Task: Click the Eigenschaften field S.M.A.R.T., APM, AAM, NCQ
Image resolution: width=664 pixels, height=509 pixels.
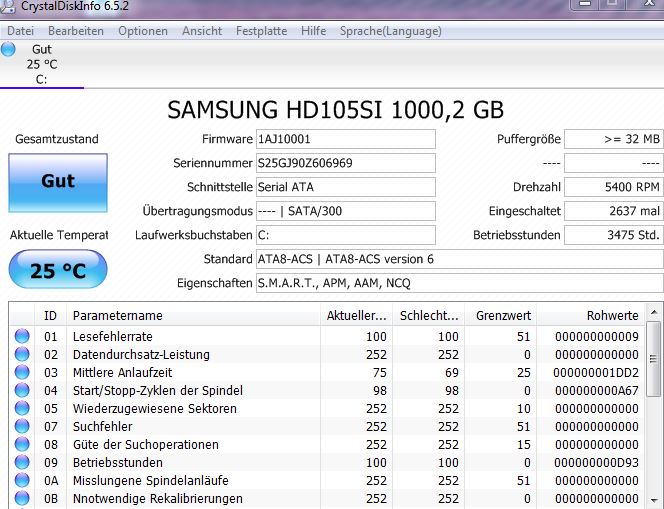Action: click(459, 283)
